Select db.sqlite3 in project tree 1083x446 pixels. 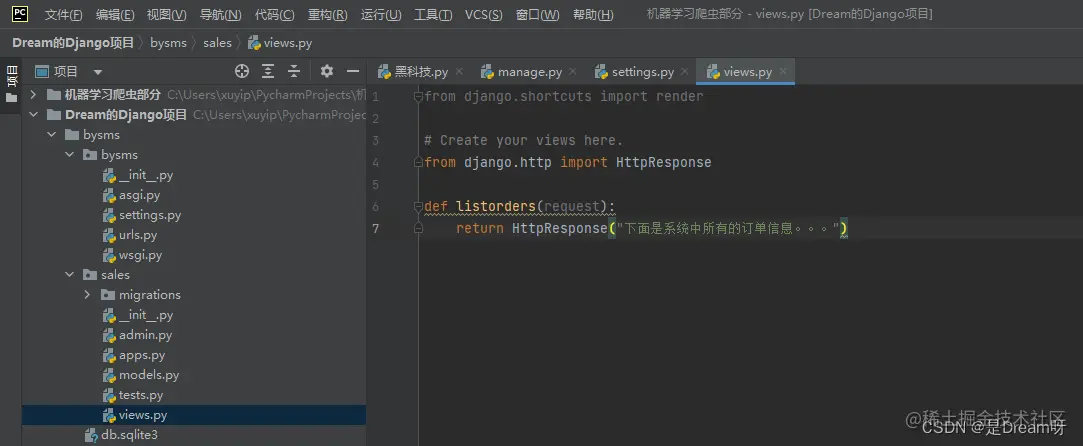pyautogui.click(x=194, y=435)
